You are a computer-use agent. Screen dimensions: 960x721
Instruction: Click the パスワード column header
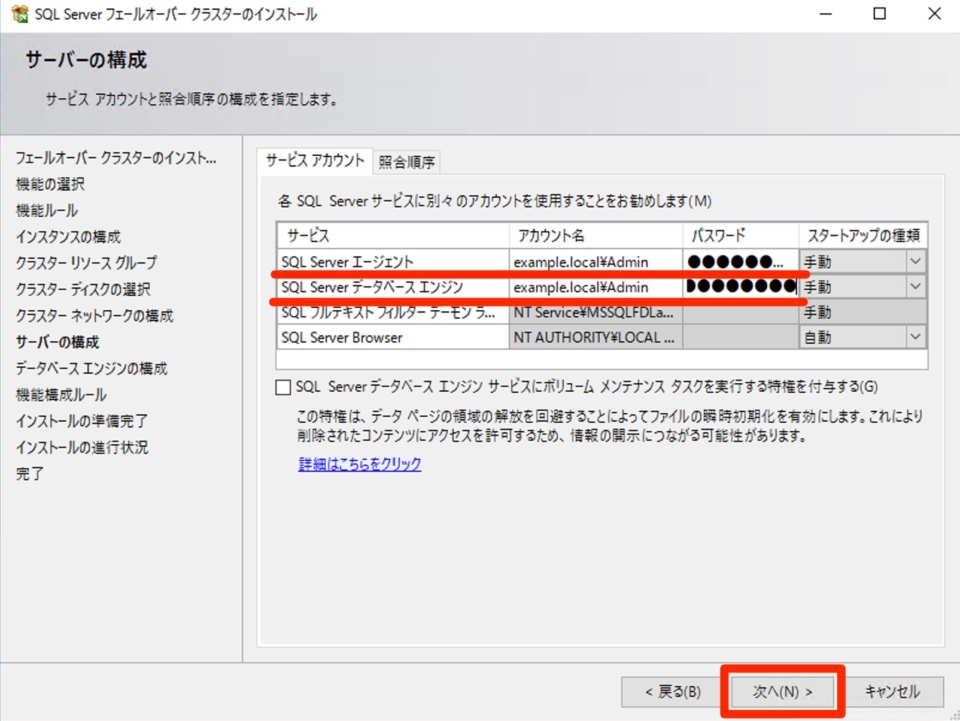pos(741,236)
